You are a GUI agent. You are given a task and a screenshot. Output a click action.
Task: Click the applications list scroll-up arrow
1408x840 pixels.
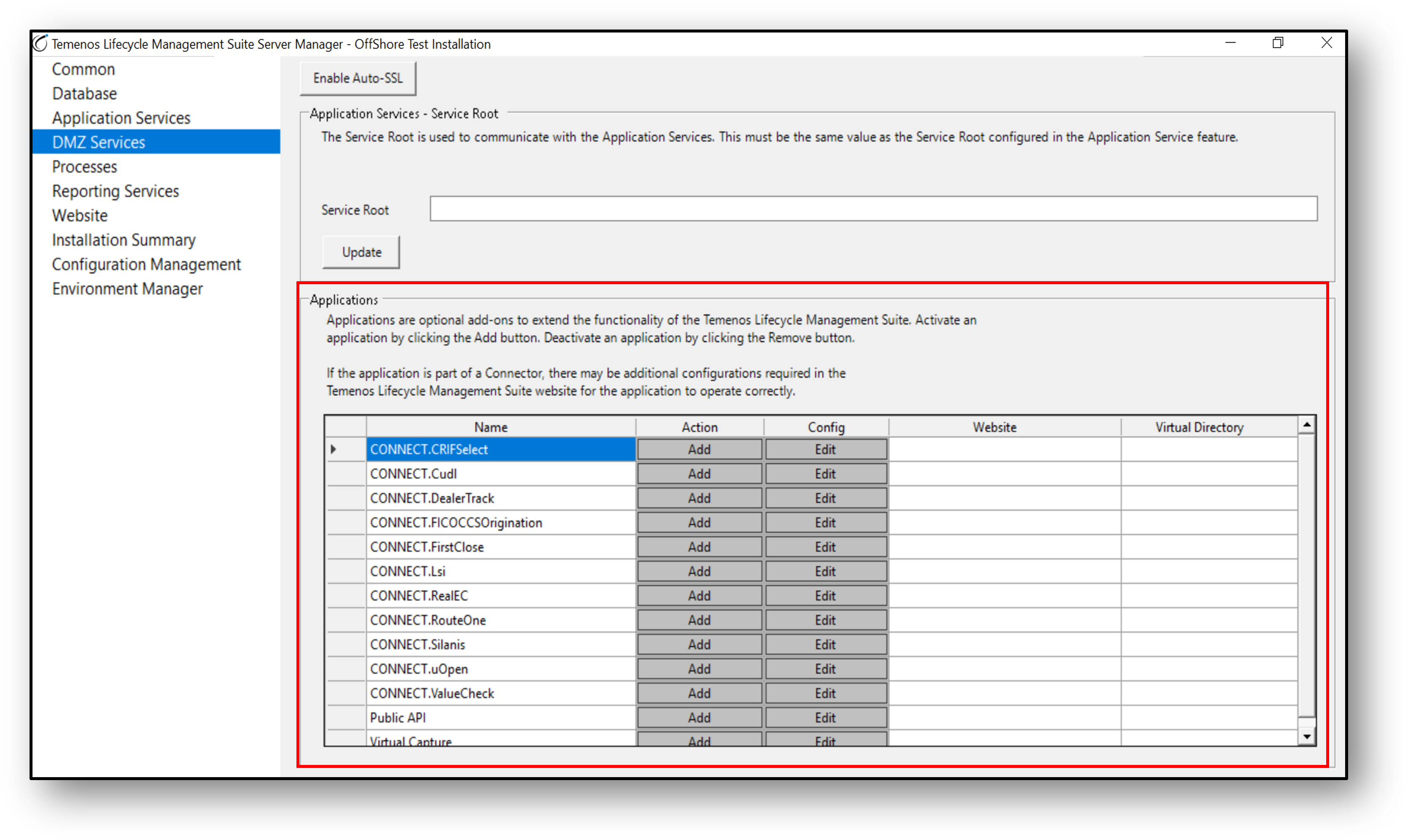(x=1307, y=425)
